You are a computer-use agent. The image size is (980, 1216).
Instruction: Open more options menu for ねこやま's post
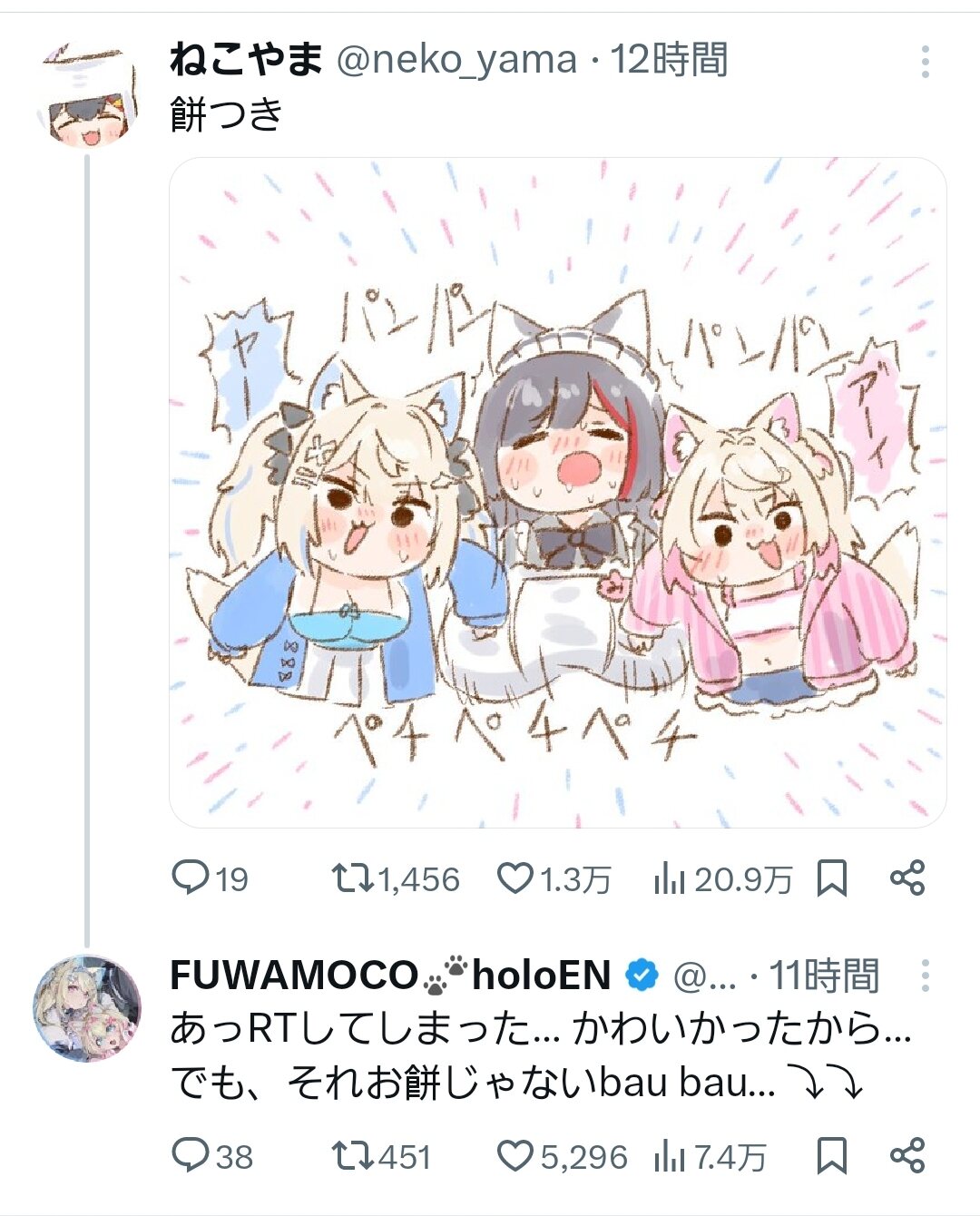[925, 62]
